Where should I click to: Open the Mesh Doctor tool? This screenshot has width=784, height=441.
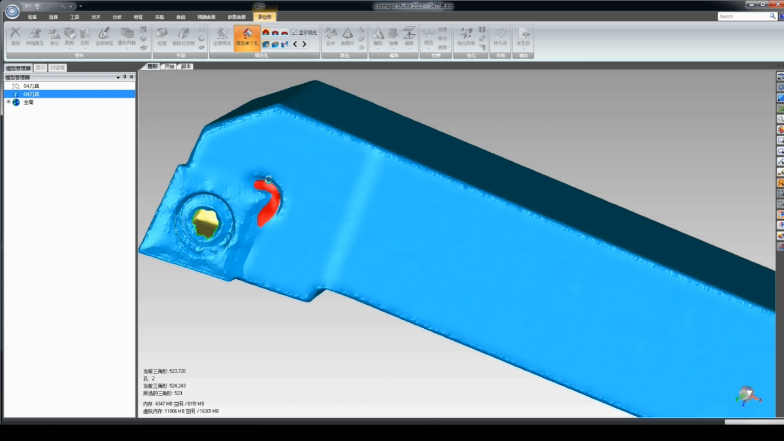coord(35,37)
